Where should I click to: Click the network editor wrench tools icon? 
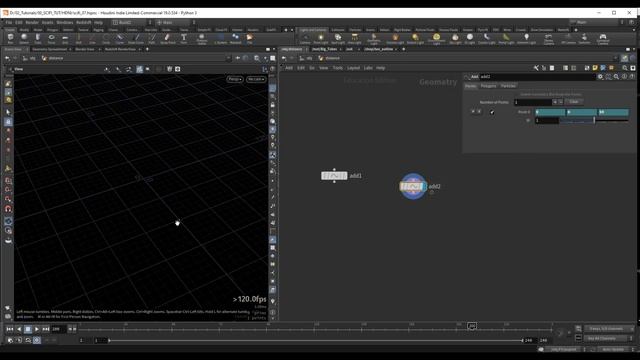[x=536, y=68]
